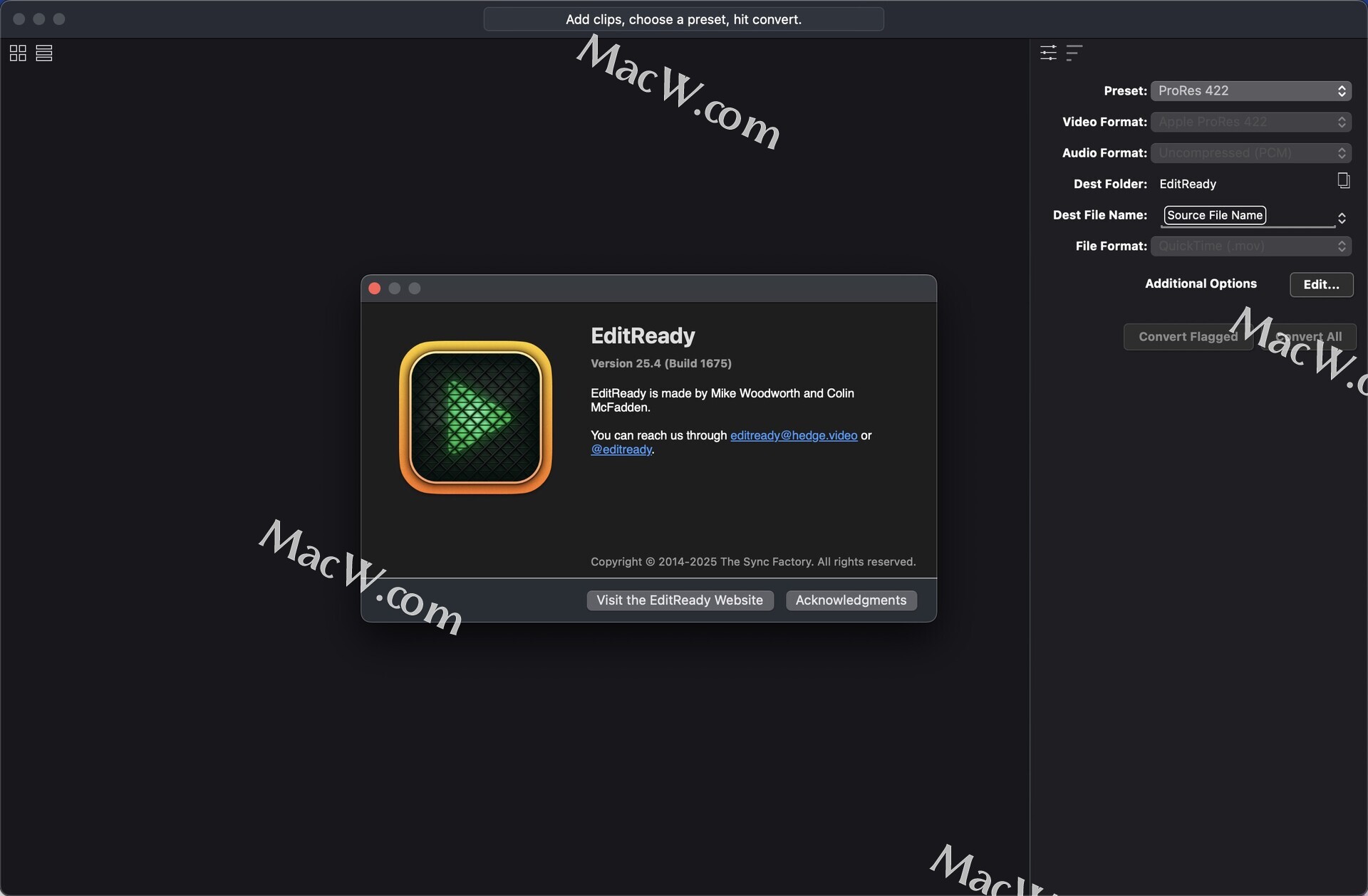Click the editready@hedge.video email link
1368x896 pixels.
(x=793, y=435)
